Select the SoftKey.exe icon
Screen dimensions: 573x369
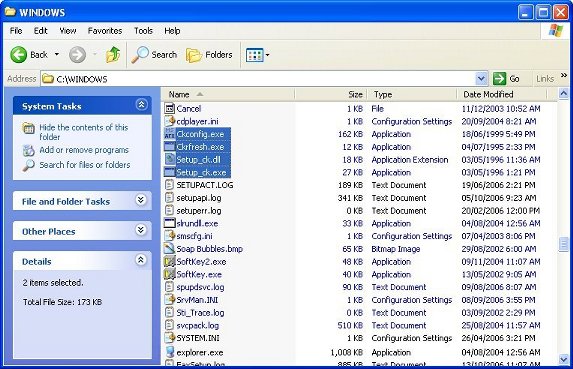click(x=170, y=274)
